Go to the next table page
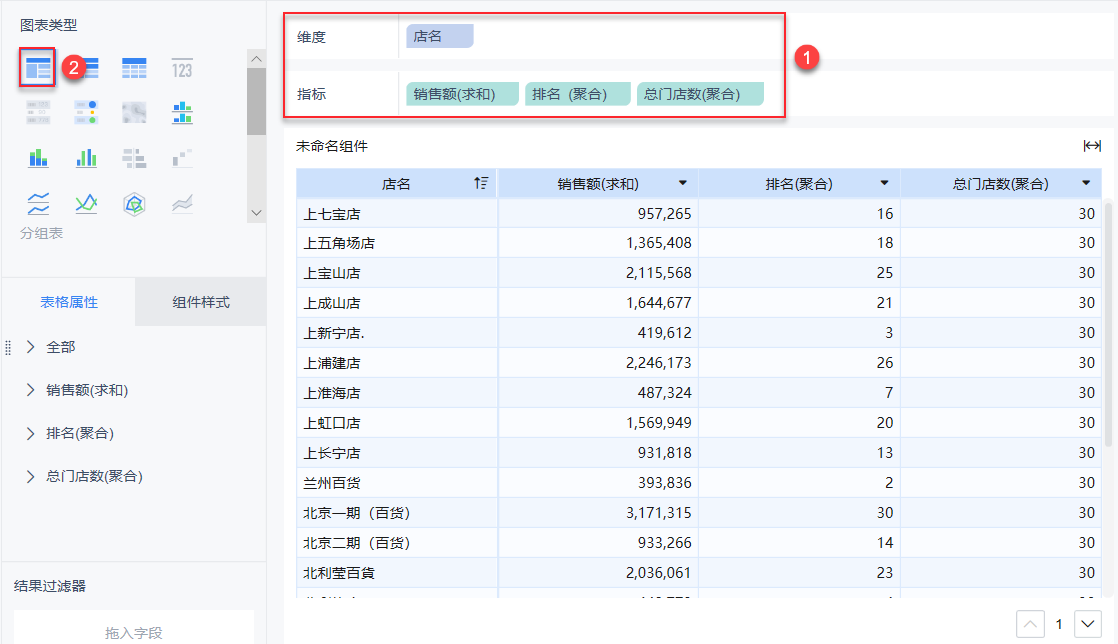Viewport: 1118px width, 644px height. [1087, 624]
